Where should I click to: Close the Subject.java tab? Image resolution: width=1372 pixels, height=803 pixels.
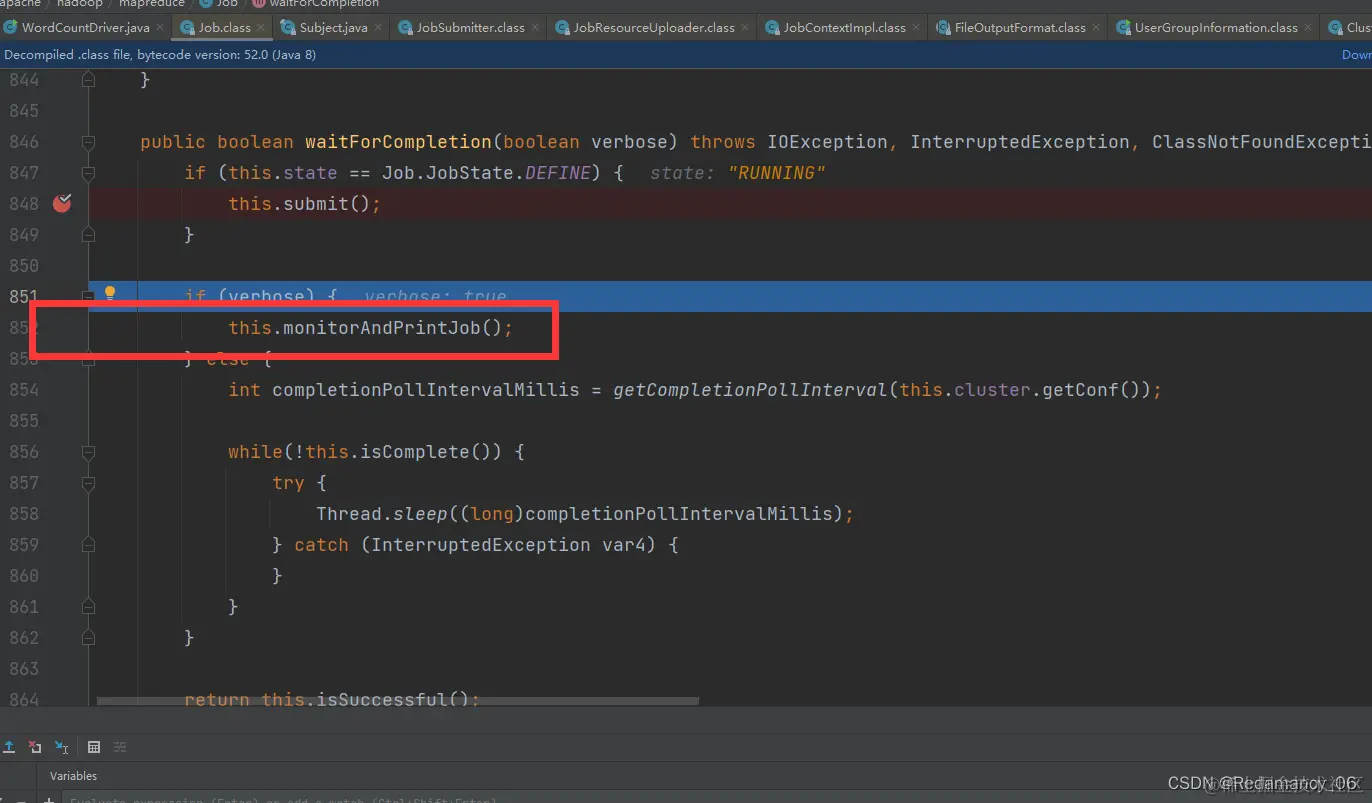[x=378, y=28]
